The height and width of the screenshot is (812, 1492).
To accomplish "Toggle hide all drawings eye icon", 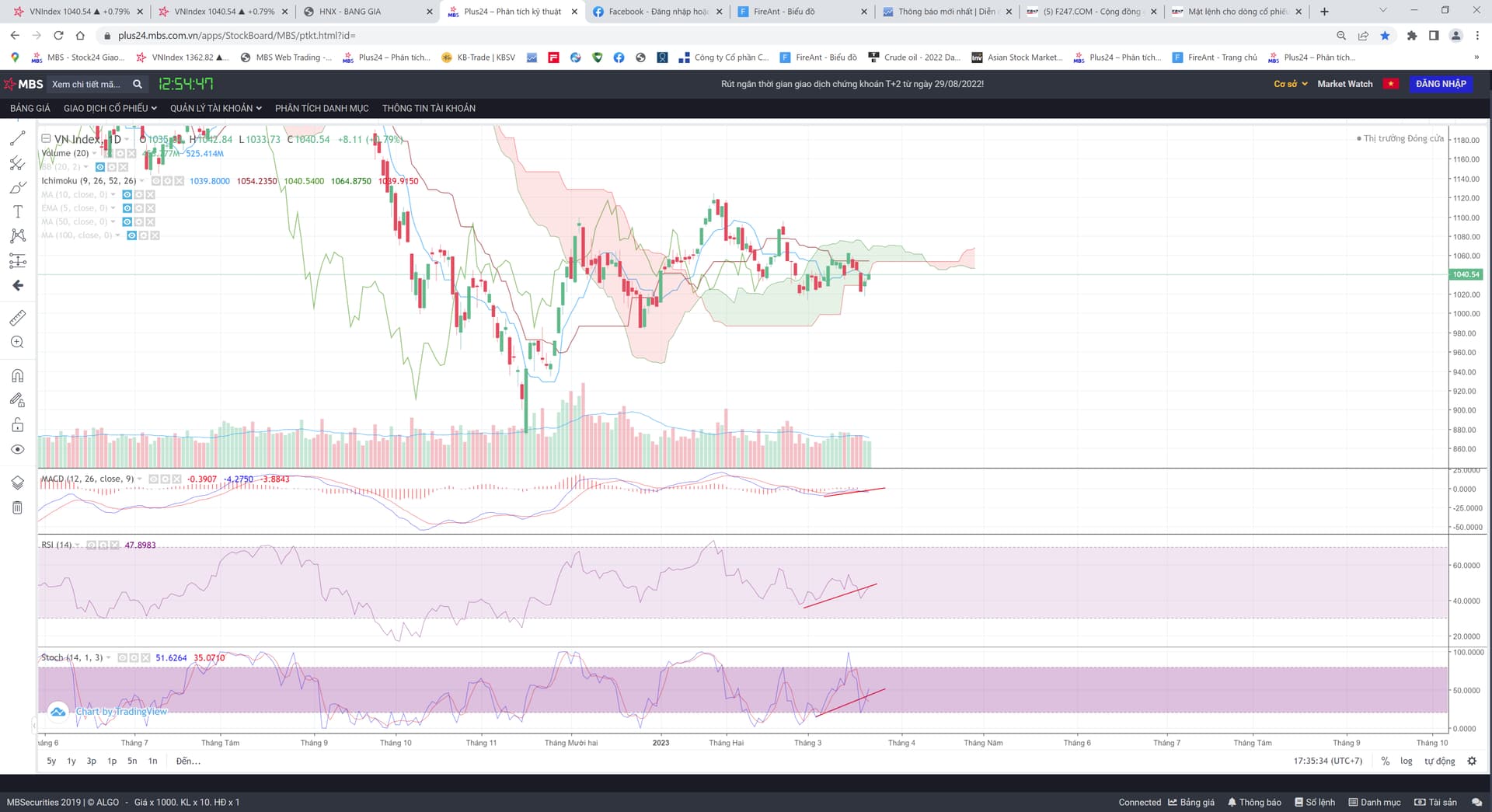I will [x=17, y=449].
